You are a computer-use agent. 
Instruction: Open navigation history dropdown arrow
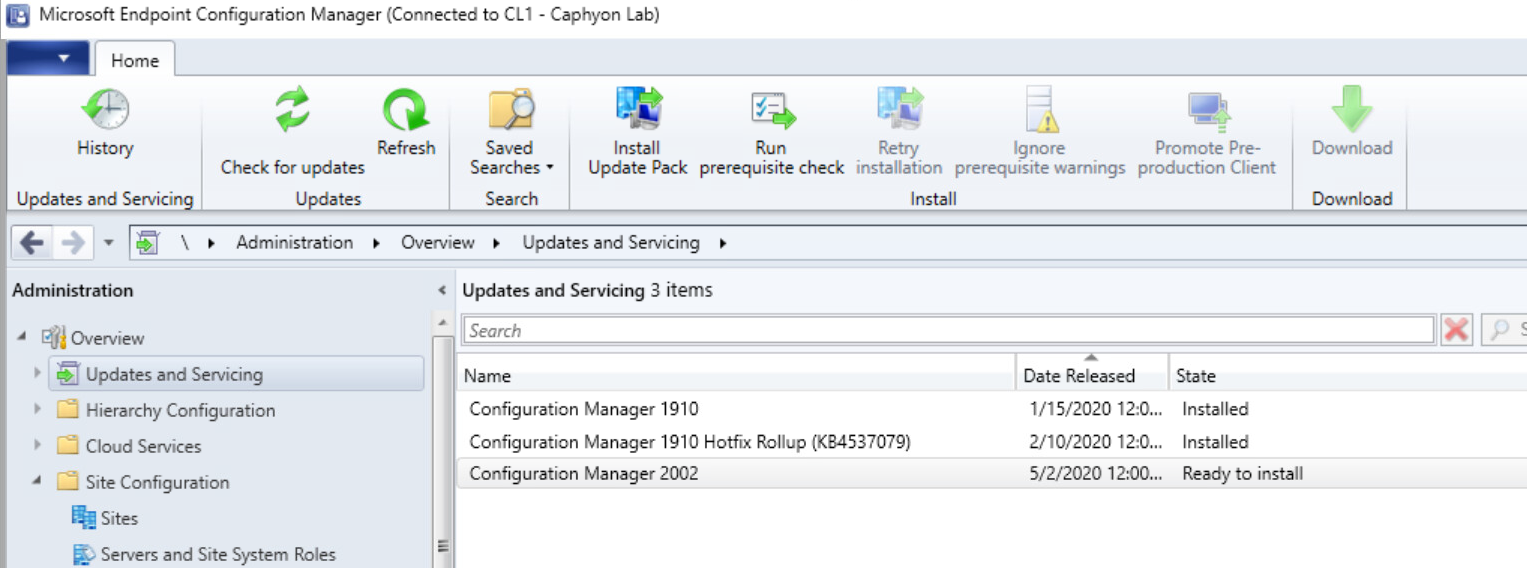(x=109, y=243)
